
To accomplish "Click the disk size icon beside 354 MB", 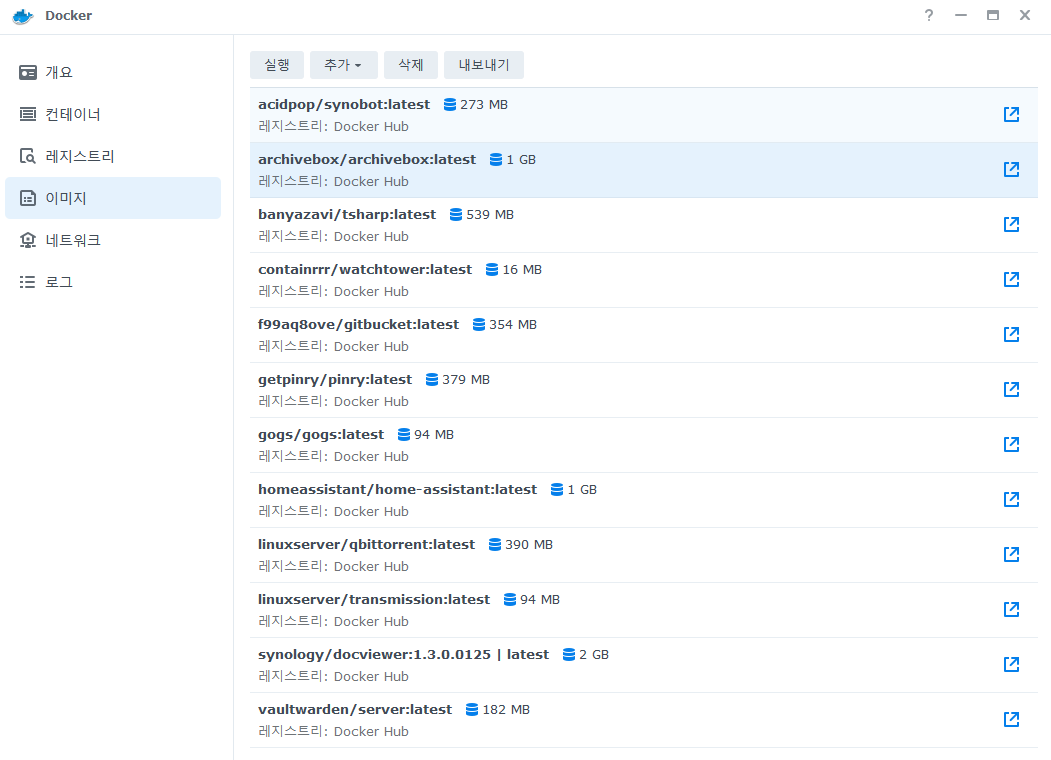I will [x=479, y=324].
